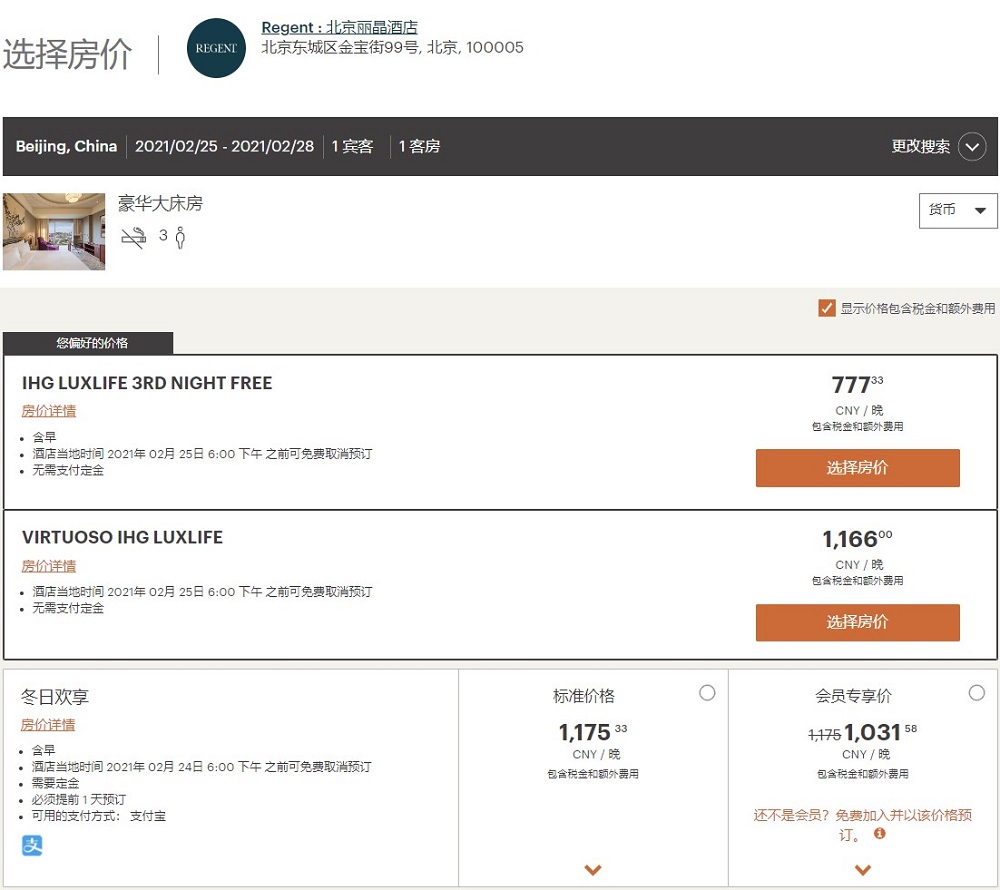Open 房价详情 for IHG LUXLIFE 3RD NIGHT FREE
The image size is (1000, 890).
(x=48, y=411)
